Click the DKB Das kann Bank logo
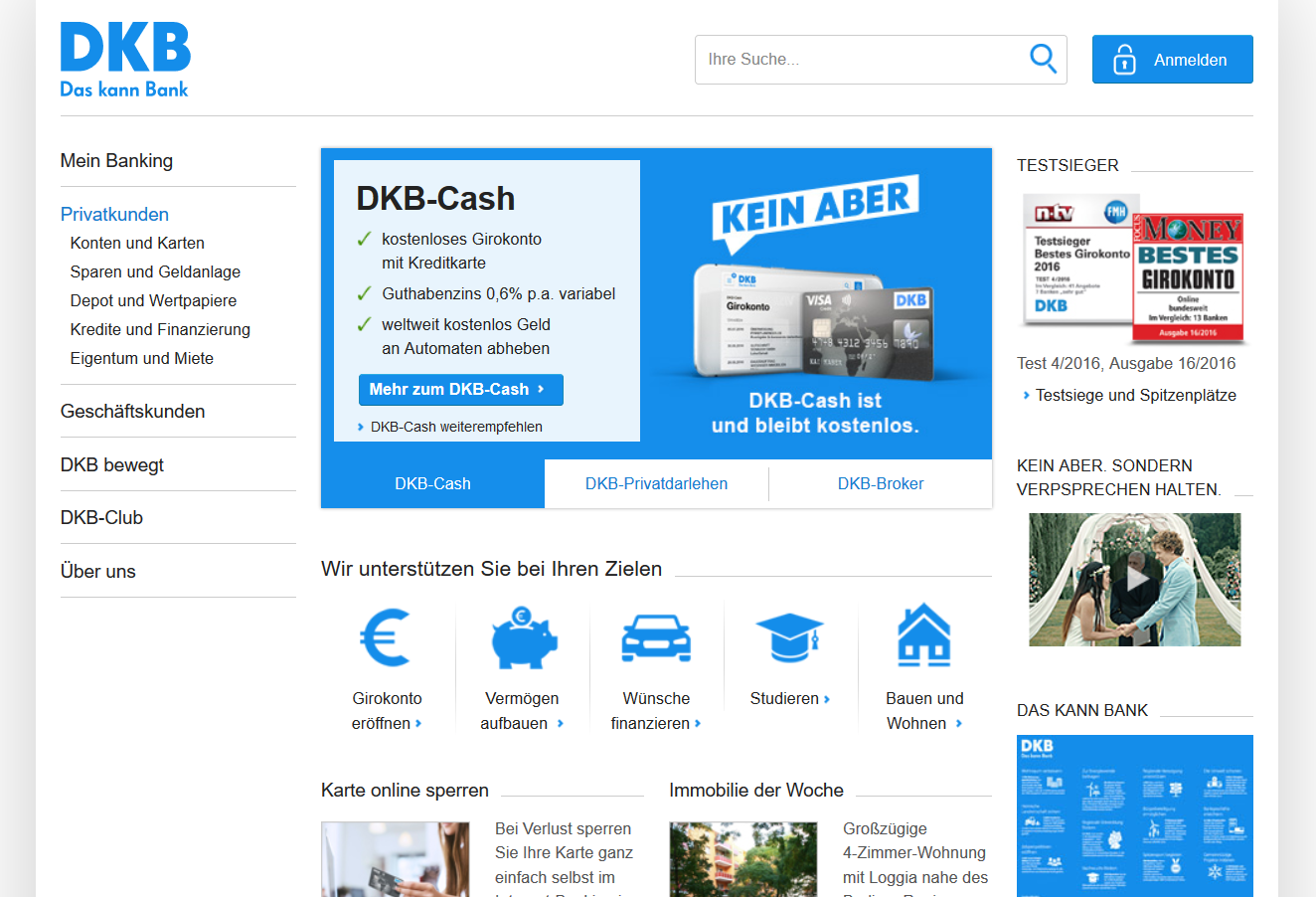Image resolution: width=1316 pixels, height=897 pixels. coord(125,60)
